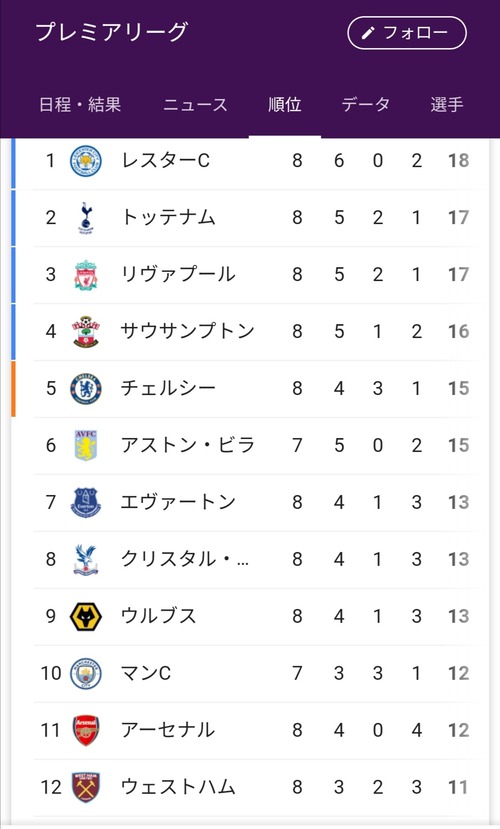Click the Tottenham club crest
500x829 pixels.
pos(86,218)
